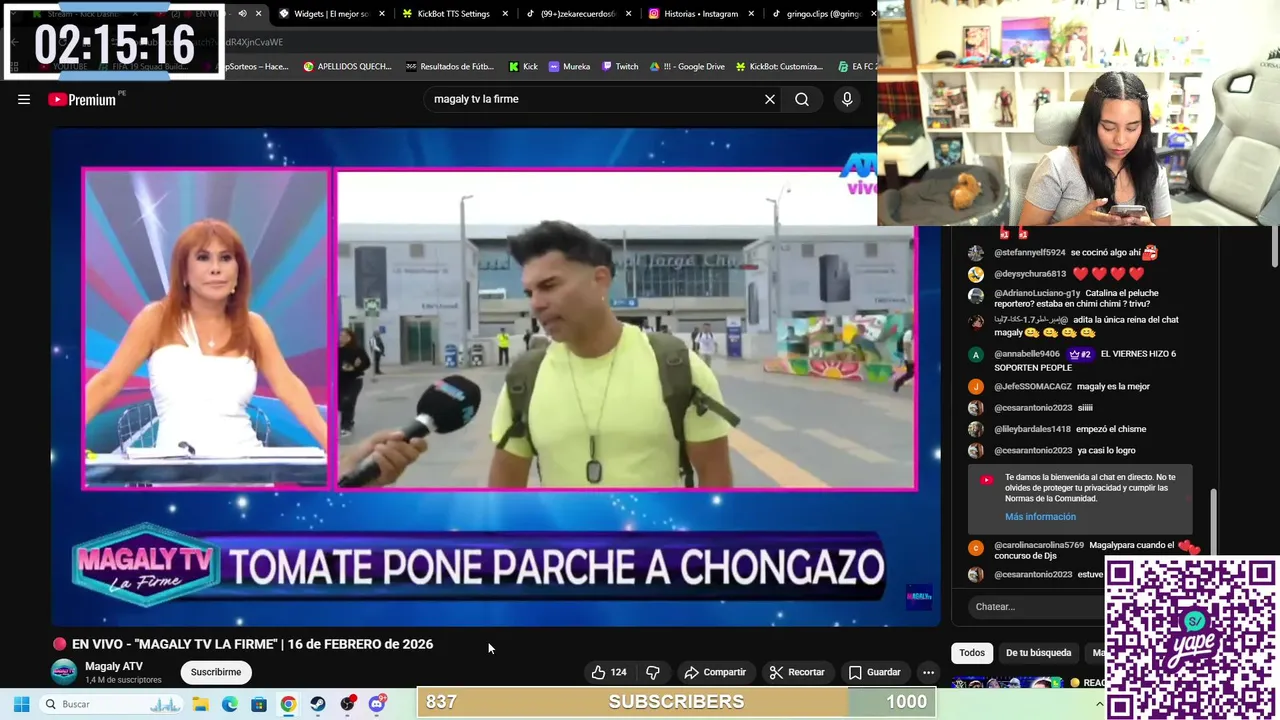
Task: Focus the Chatear chat input
Action: coord(1035,606)
